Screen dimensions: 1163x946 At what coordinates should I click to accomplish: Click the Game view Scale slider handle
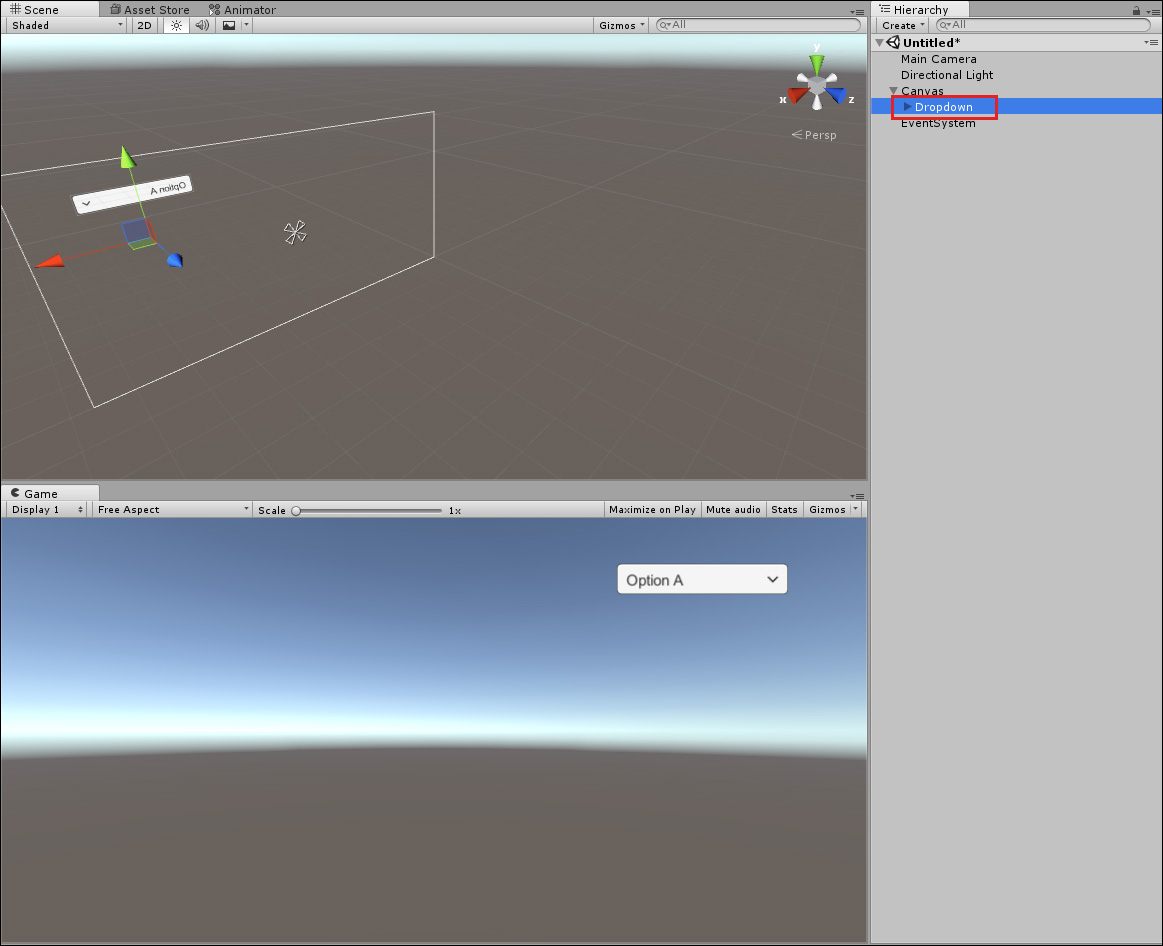coord(296,511)
